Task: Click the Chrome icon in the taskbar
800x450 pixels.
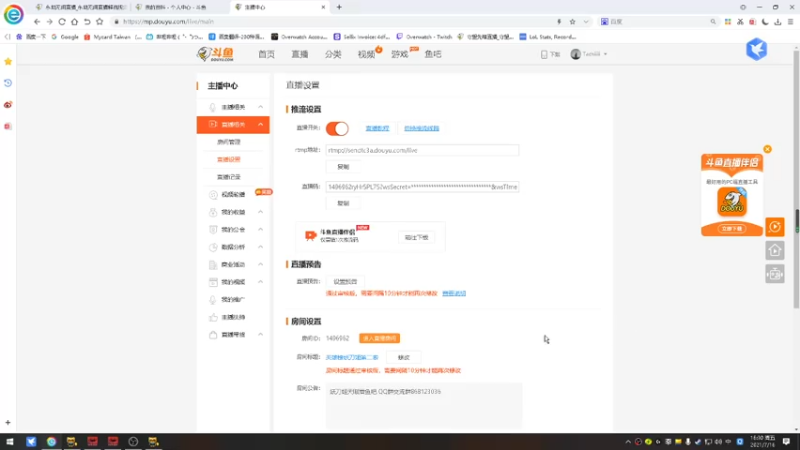Action: (x=51, y=442)
